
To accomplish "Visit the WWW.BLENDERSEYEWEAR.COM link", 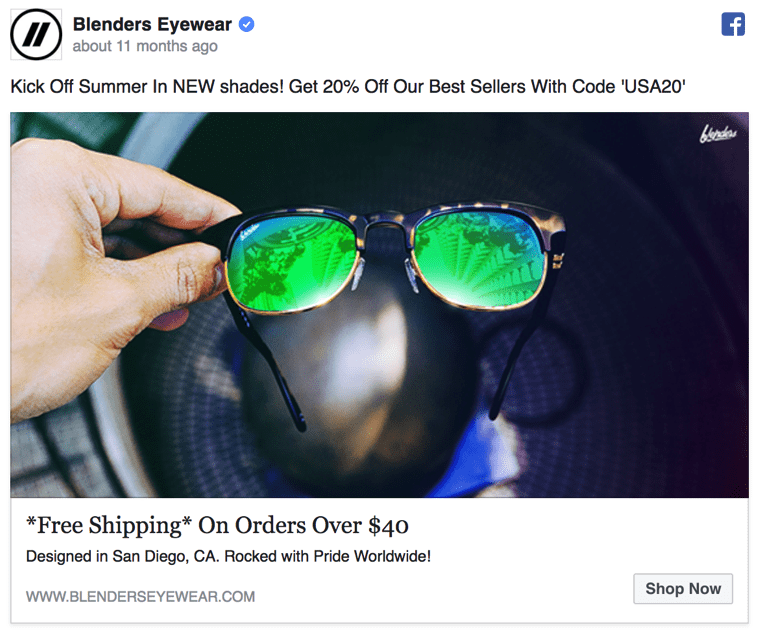I will pyautogui.click(x=141, y=597).
